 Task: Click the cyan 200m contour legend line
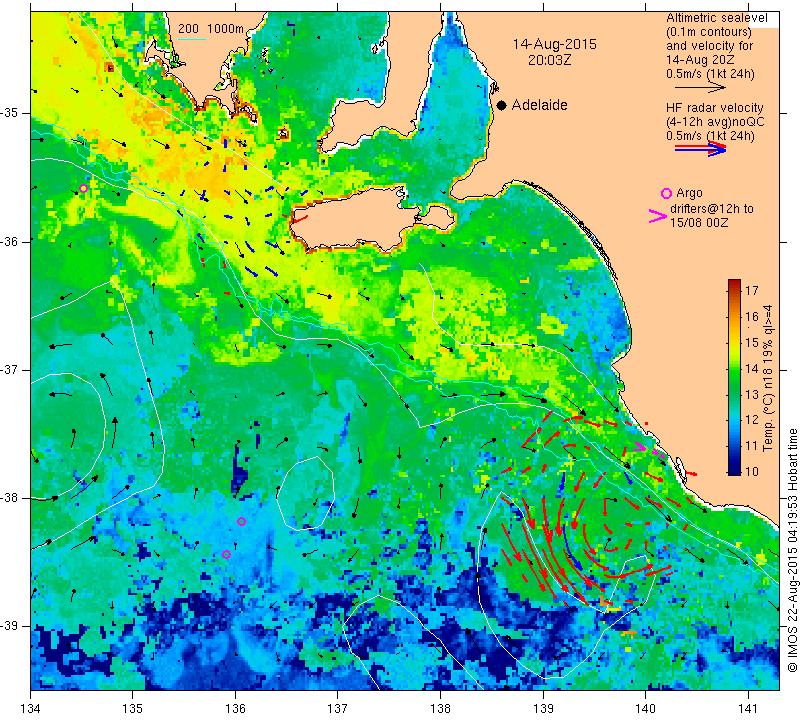coord(191,39)
